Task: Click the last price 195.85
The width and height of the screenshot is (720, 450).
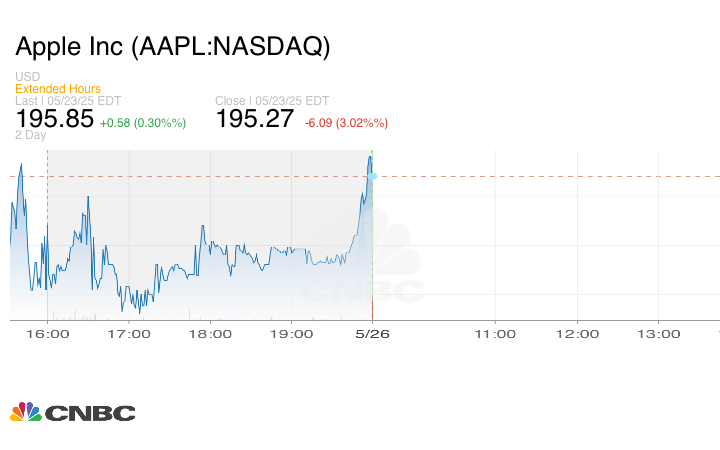Action: point(55,119)
